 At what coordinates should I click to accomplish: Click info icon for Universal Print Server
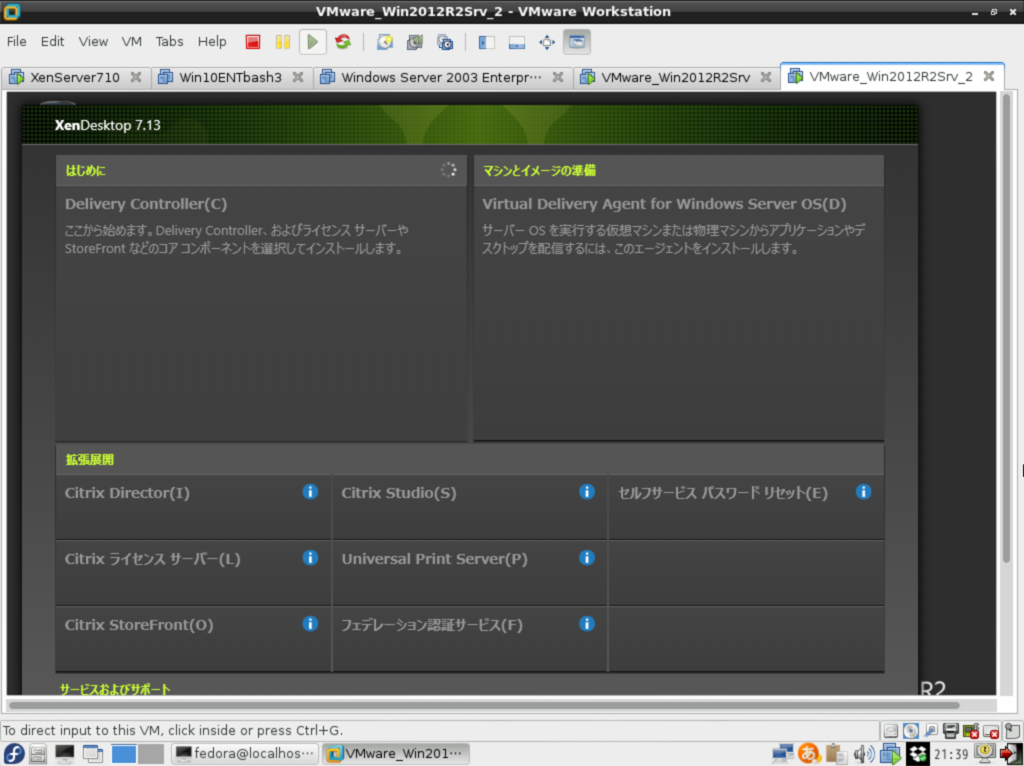click(x=587, y=558)
